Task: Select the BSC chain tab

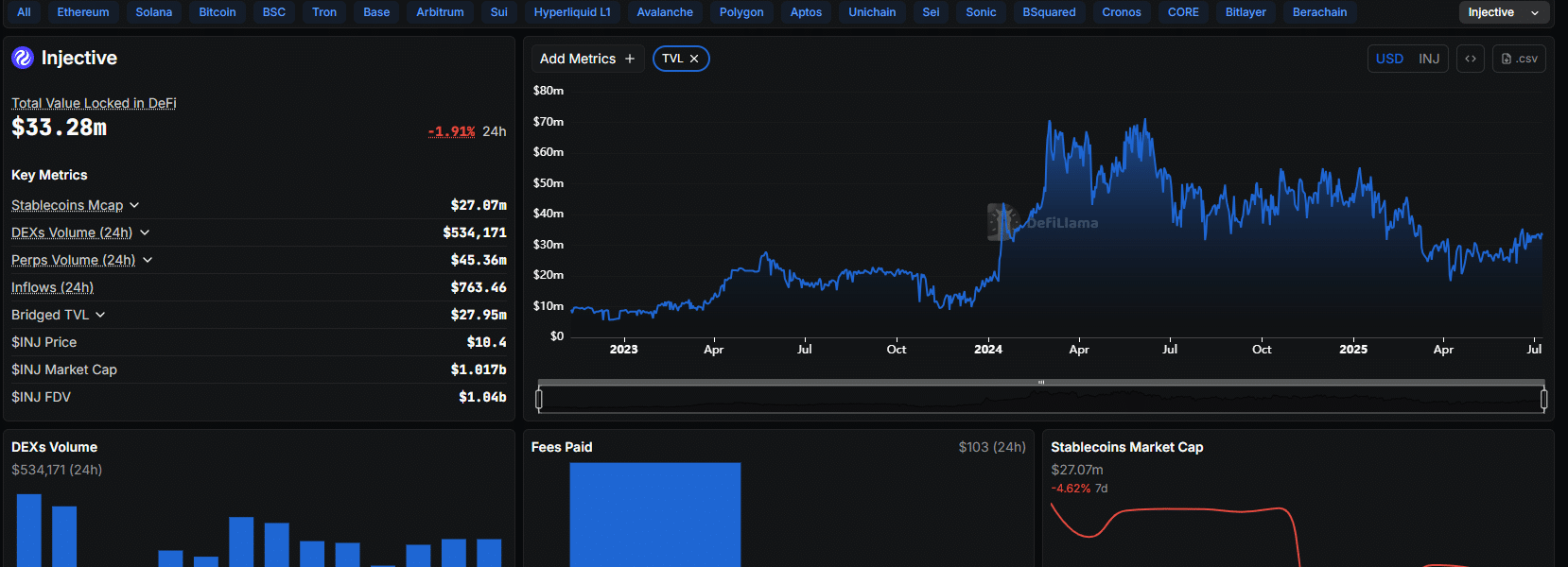Action: point(274,12)
